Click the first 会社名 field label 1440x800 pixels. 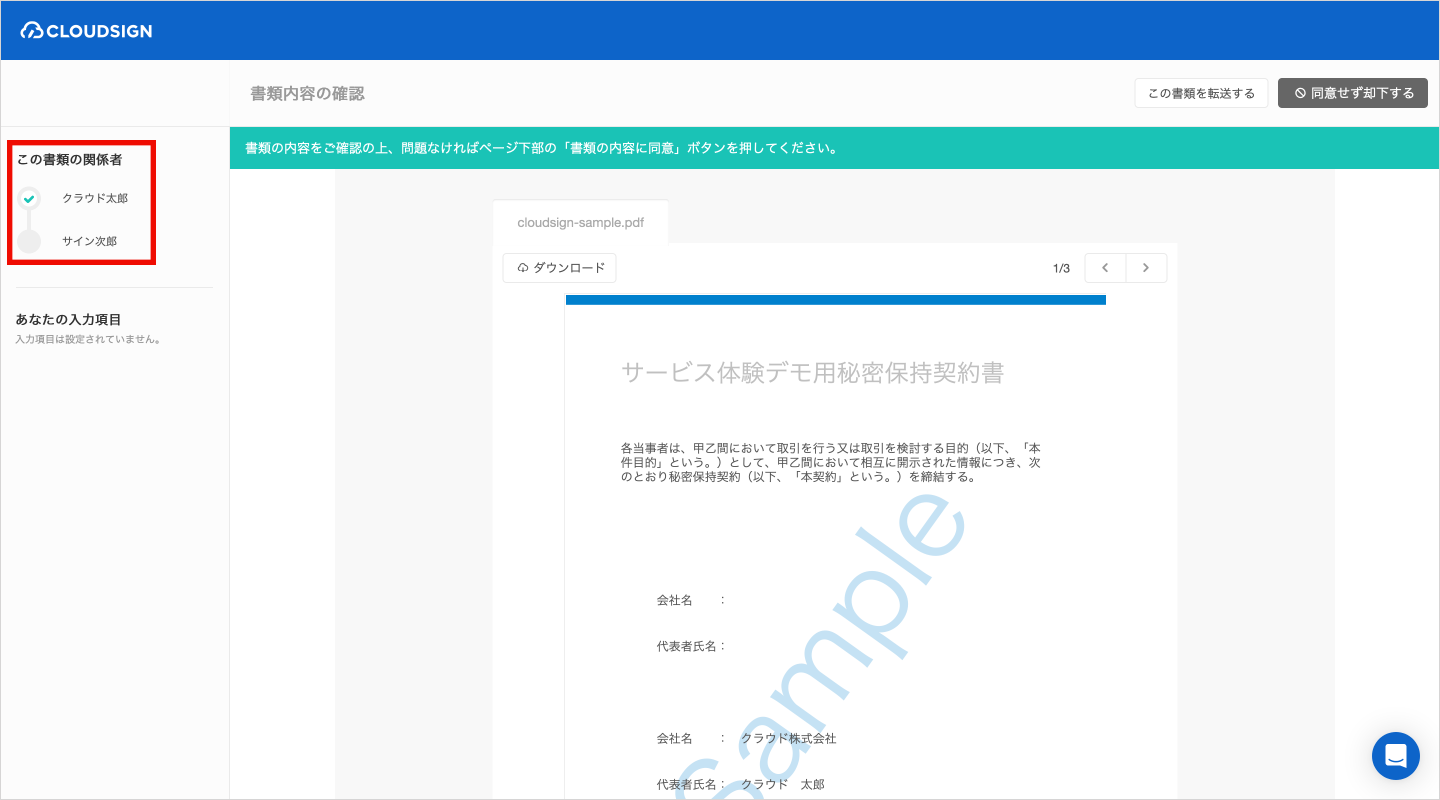click(x=674, y=600)
